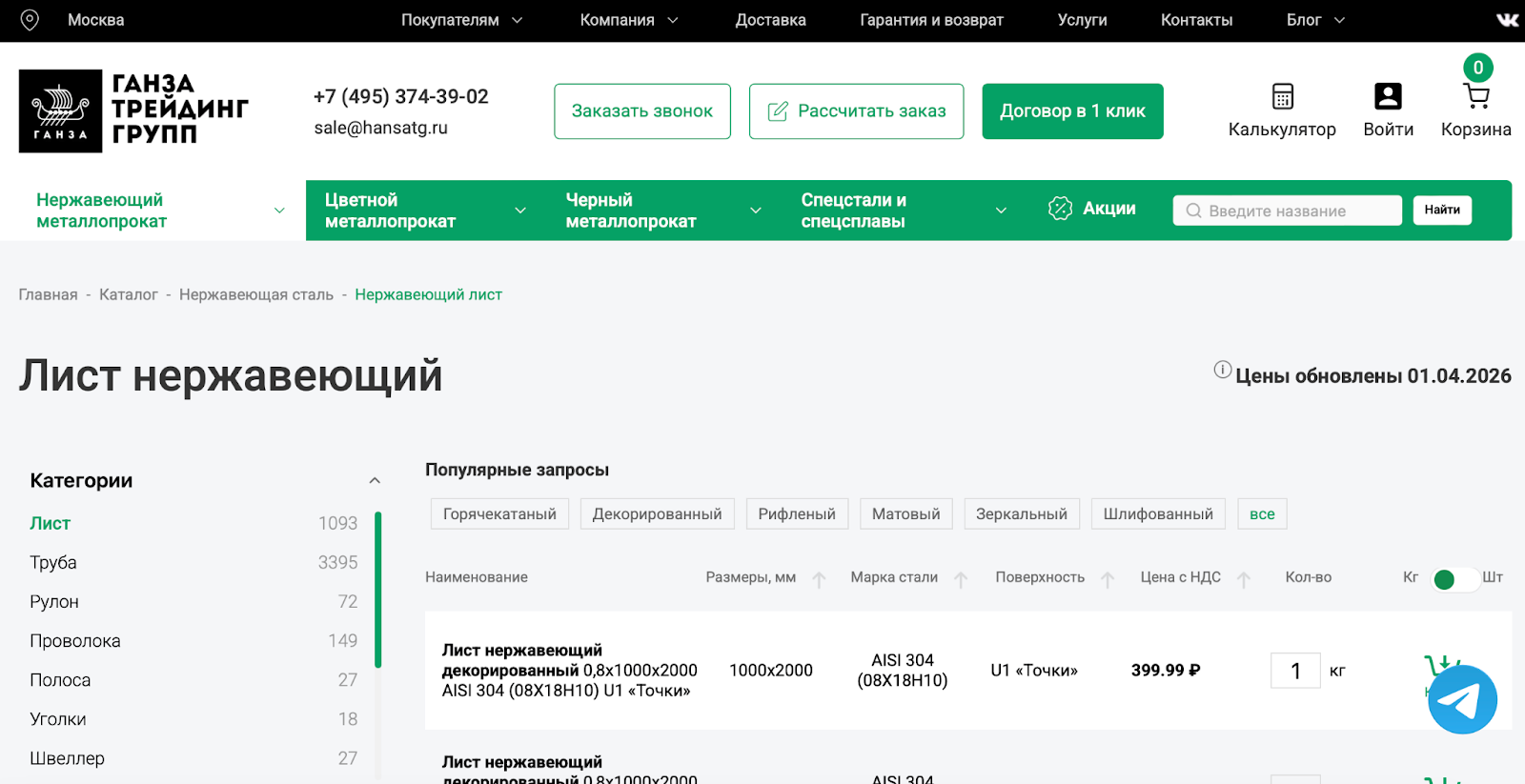The image size is (1525, 784).
Task: Select the Труба category
Action: coord(53,563)
